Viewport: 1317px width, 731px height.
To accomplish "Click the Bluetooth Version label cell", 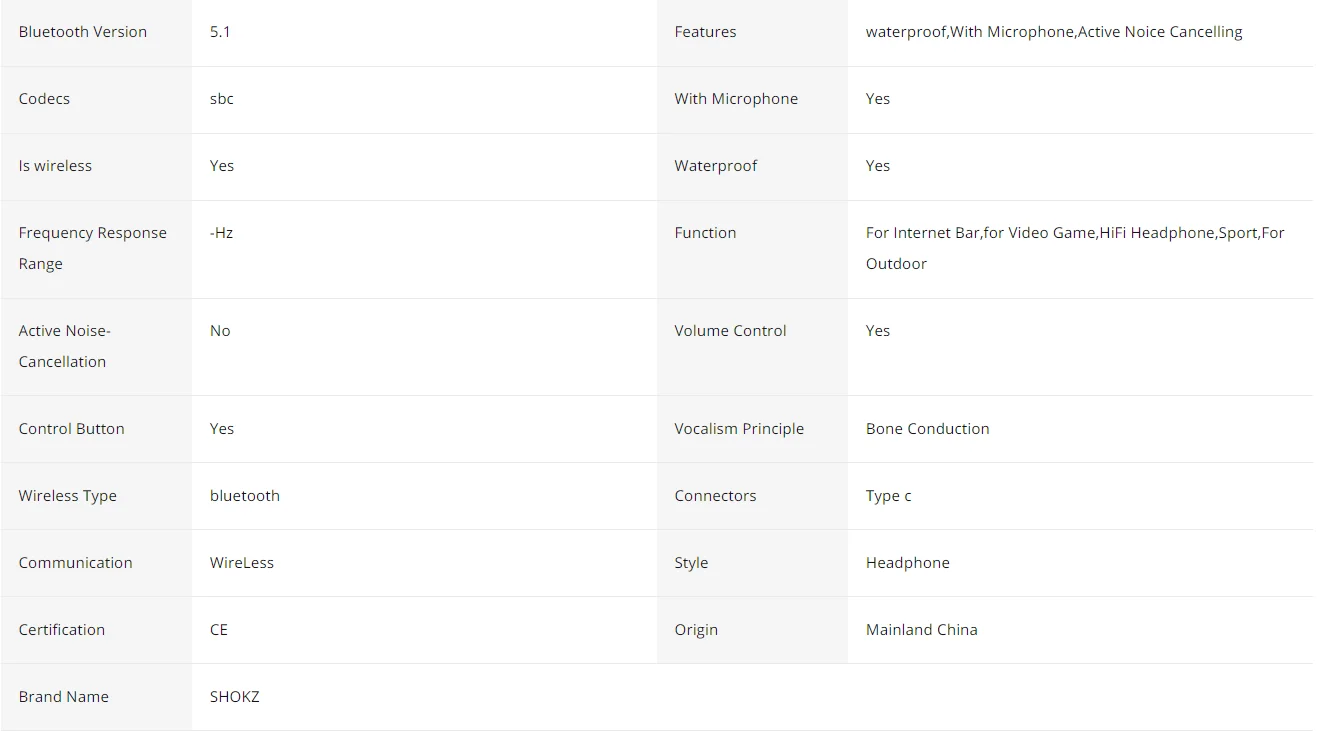I will (x=96, y=32).
